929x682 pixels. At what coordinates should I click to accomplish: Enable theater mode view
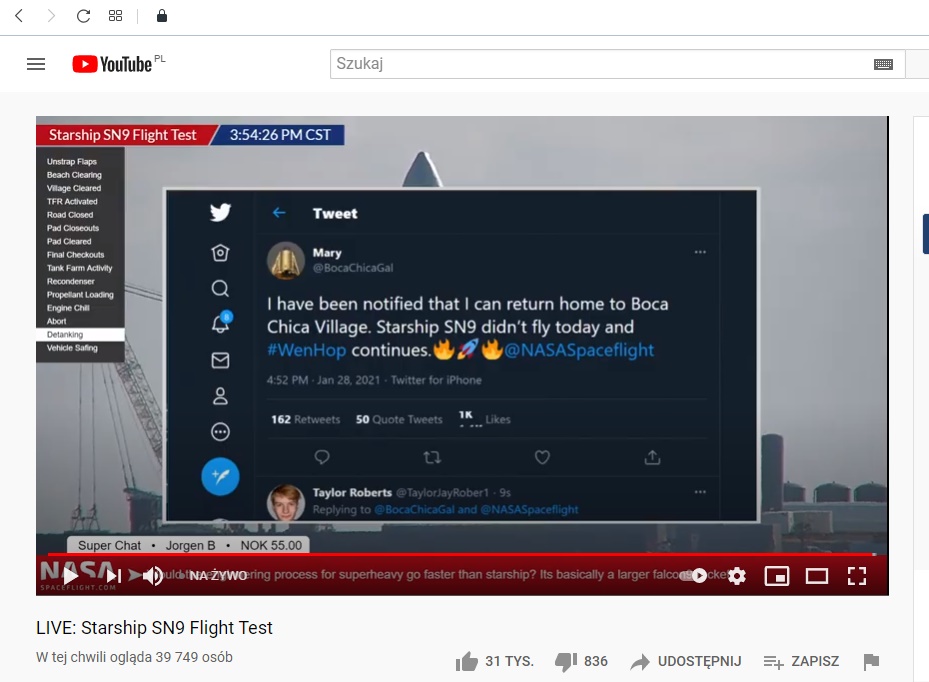(817, 576)
